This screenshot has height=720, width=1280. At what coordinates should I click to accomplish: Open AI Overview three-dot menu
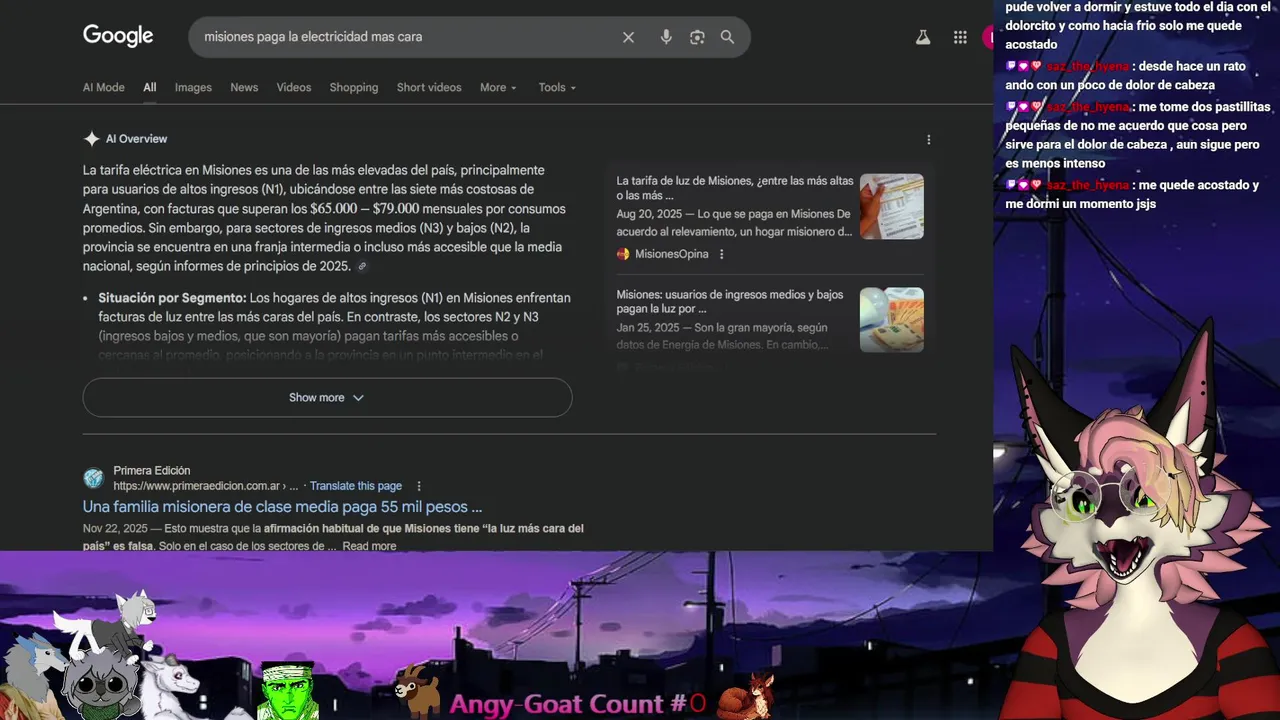click(x=928, y=140)
